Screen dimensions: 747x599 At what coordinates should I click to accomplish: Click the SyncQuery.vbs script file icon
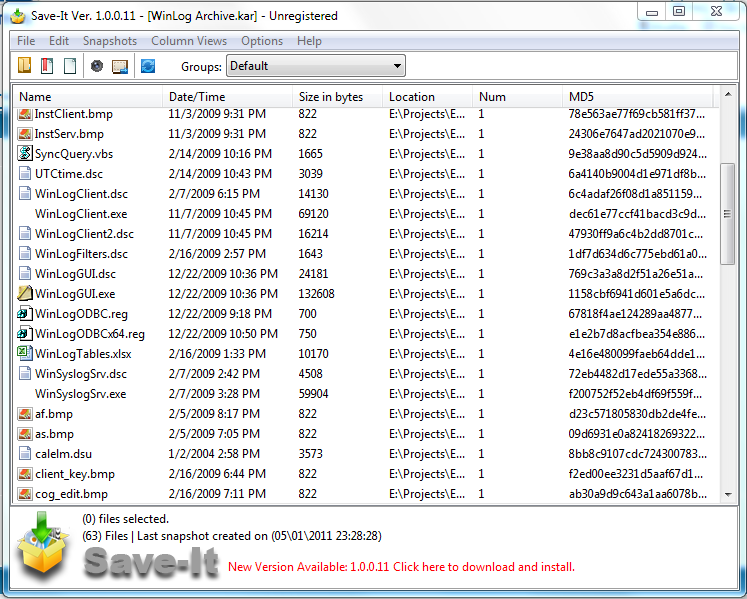coord(26,154)
